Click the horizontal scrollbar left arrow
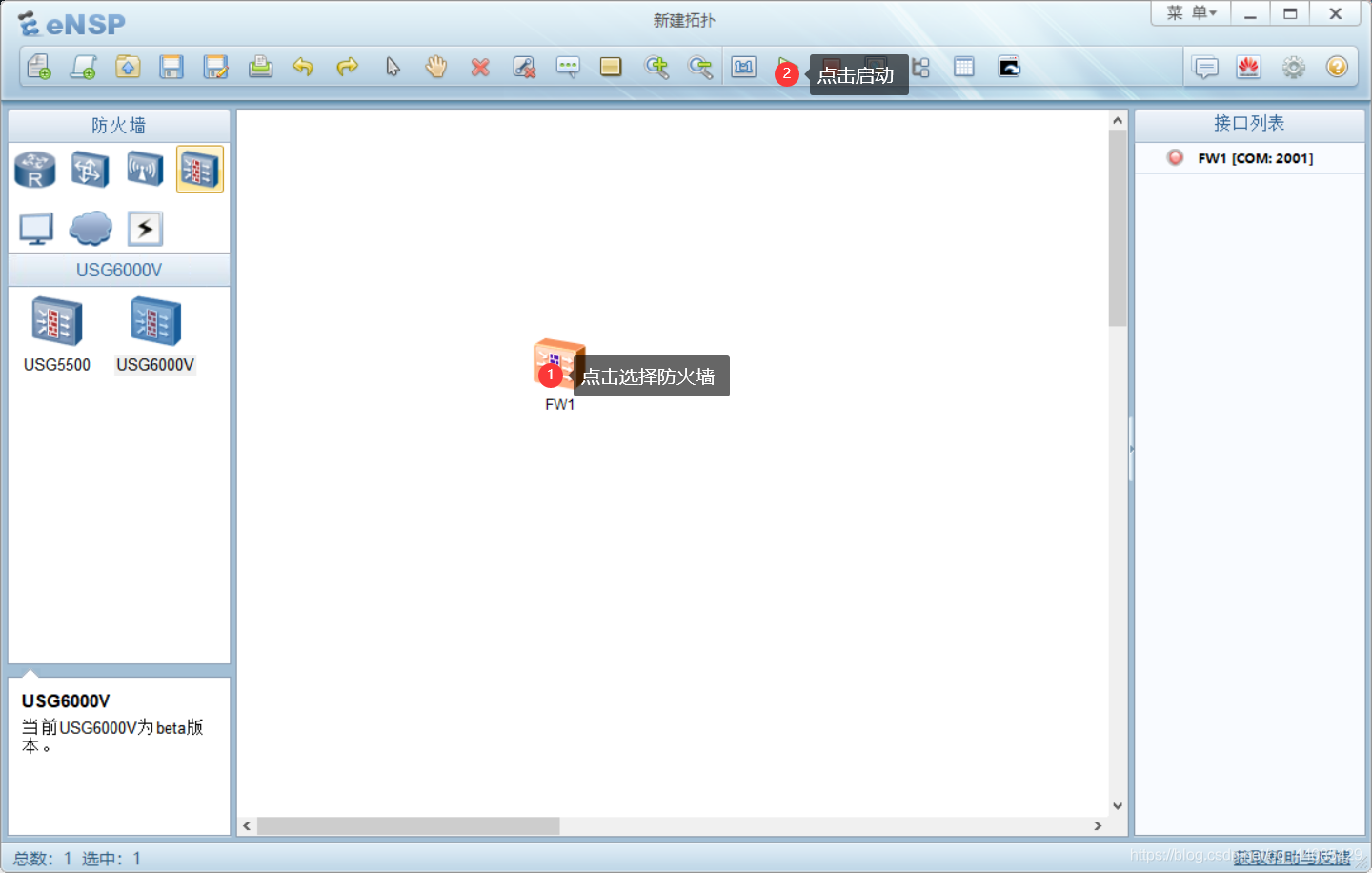This screenshot has height=873, width=1372. click(x=247, y=826)
